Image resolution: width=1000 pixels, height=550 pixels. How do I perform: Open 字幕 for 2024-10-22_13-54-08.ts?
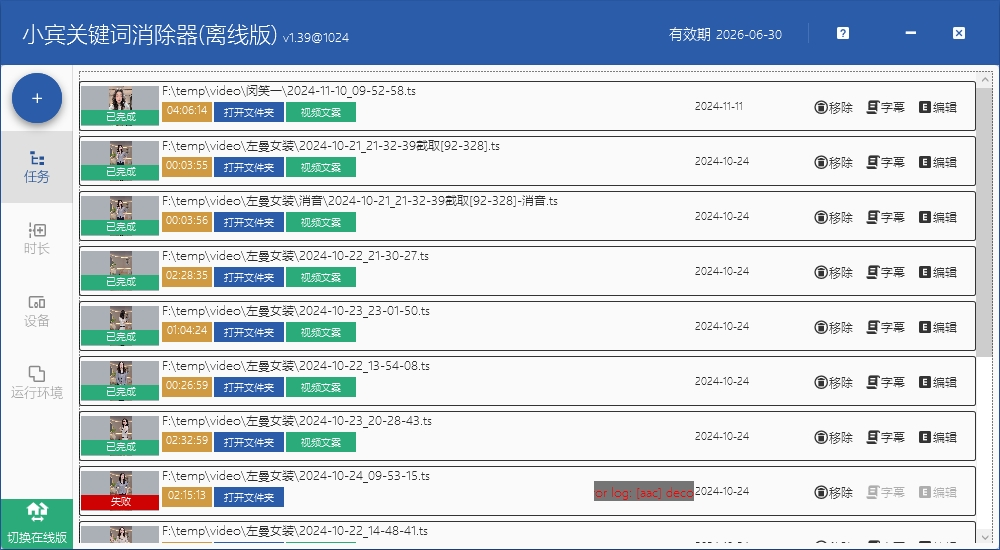[x=885, y=382]
